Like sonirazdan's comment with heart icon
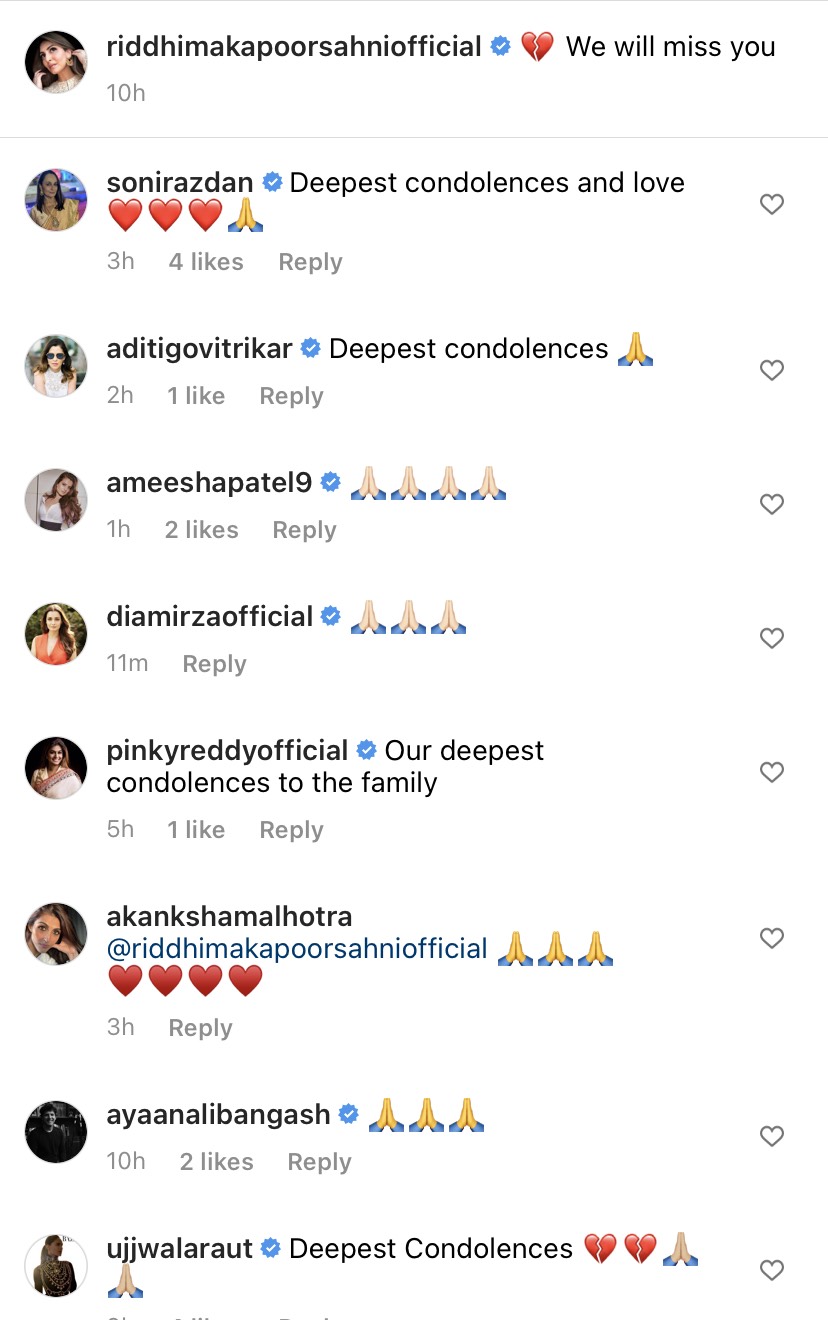 point(771,205)
